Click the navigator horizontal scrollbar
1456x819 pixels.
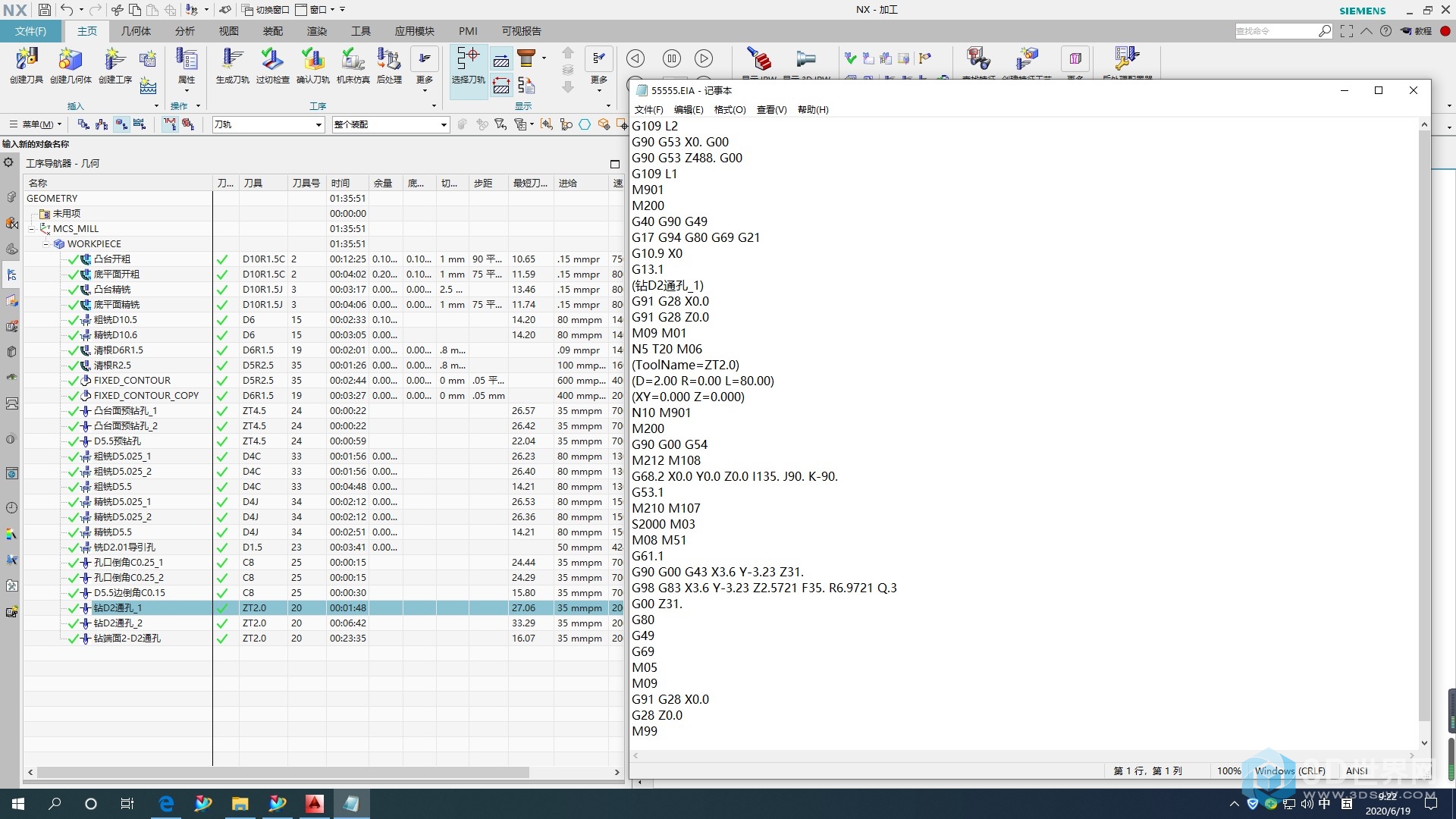(x=283, y=772)
